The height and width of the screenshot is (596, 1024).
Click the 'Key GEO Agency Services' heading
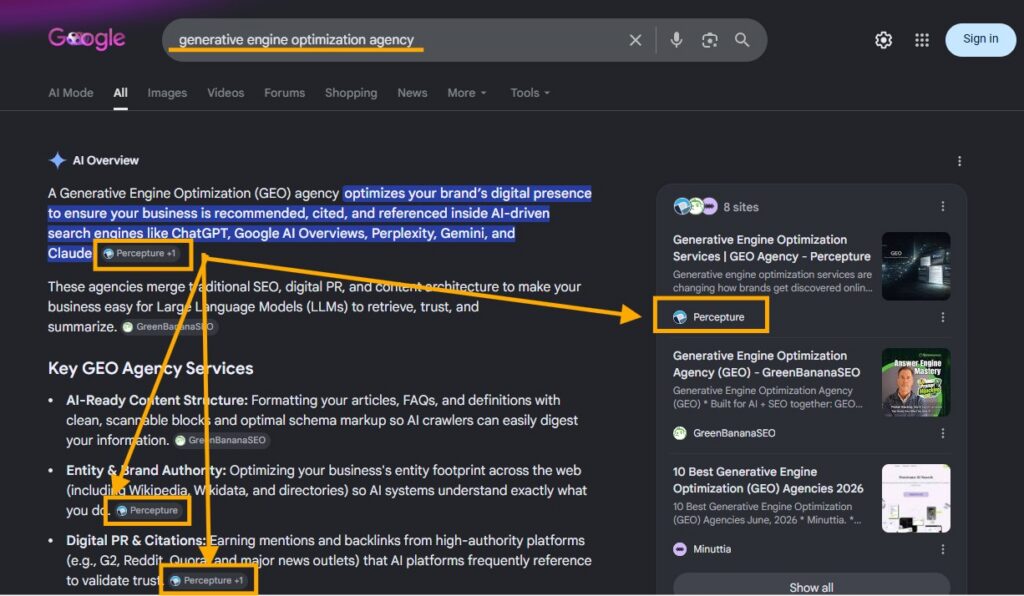click(150, 368)
